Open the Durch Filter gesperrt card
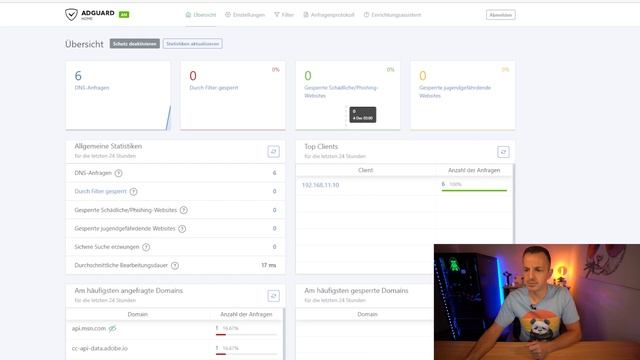The image size is (640, 360). click(233, 96)
